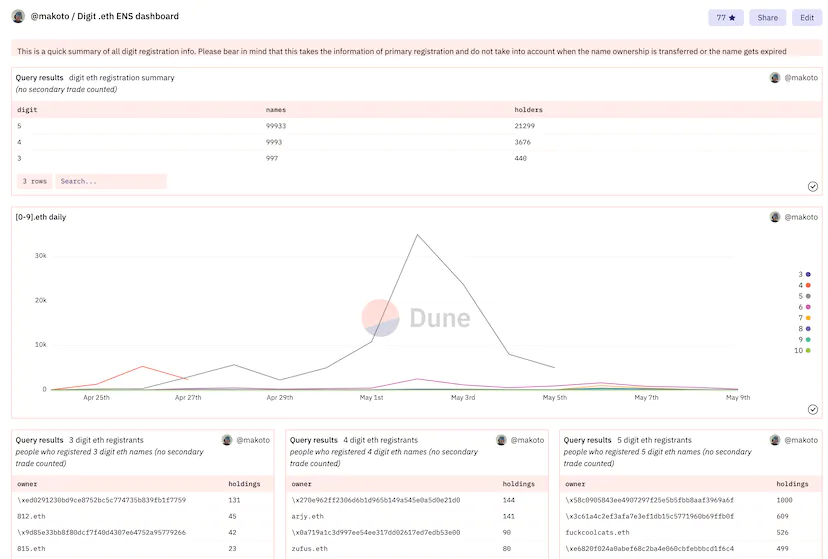Click the checkmark icon on registration summary panel
Viewport: 828px width, 559px height.
pyautogui.click(x=813, y=186)
